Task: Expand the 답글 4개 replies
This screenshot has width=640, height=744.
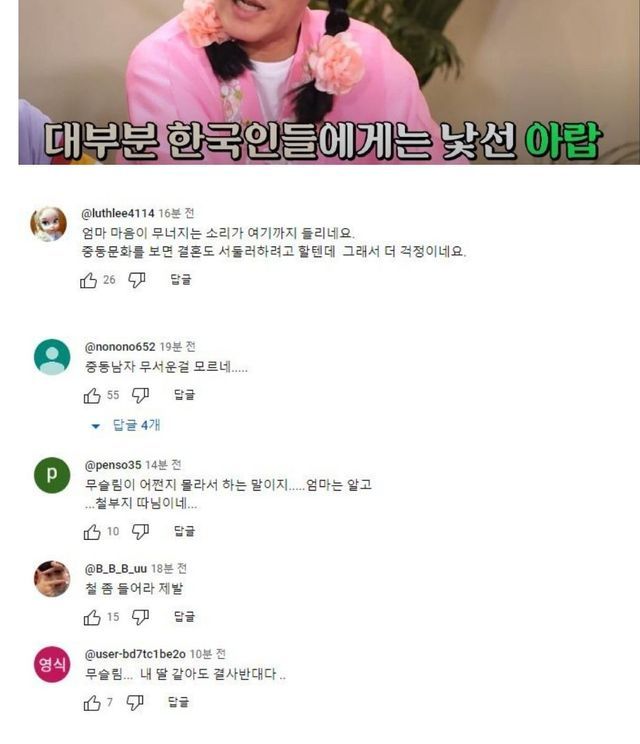Action: point(126,425)
